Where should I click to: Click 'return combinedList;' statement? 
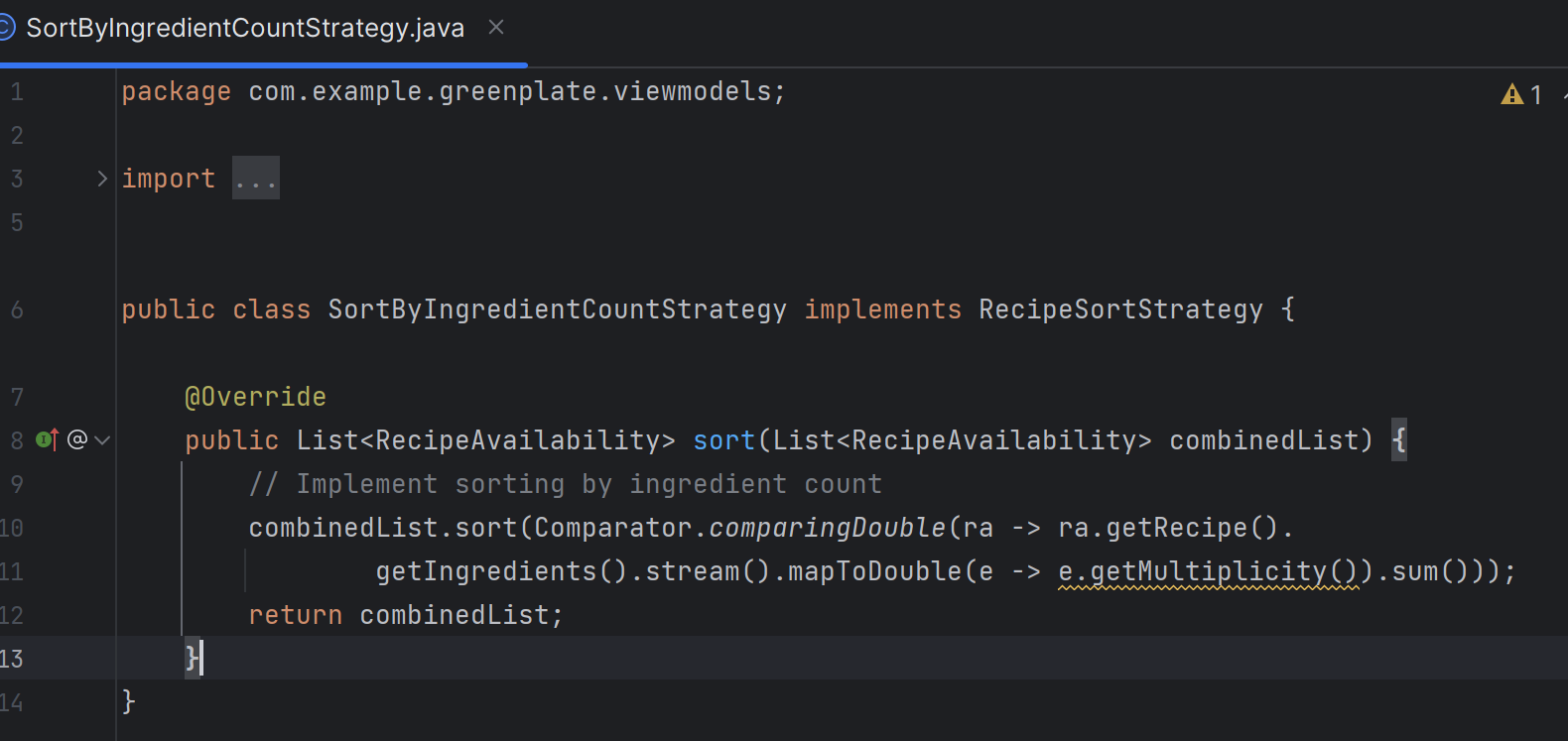[406, 615]
